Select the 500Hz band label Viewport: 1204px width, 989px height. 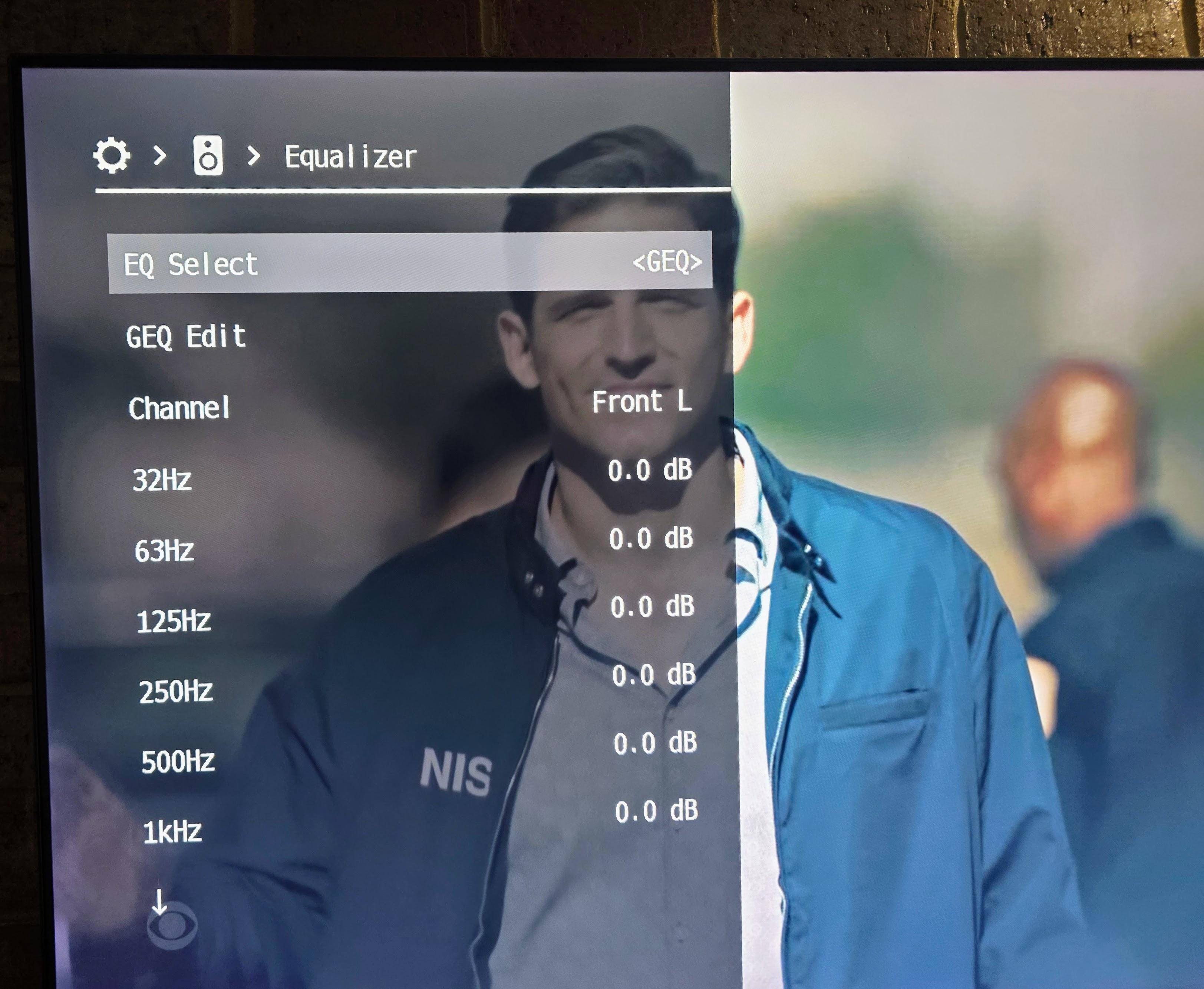178,761
